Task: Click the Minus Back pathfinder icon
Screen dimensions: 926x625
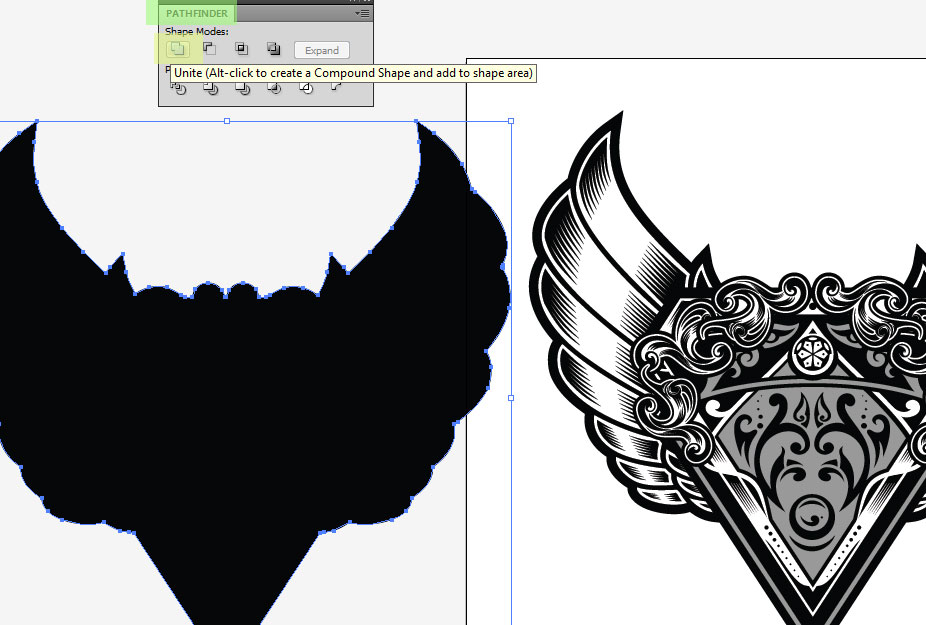Action: point(337,88)
